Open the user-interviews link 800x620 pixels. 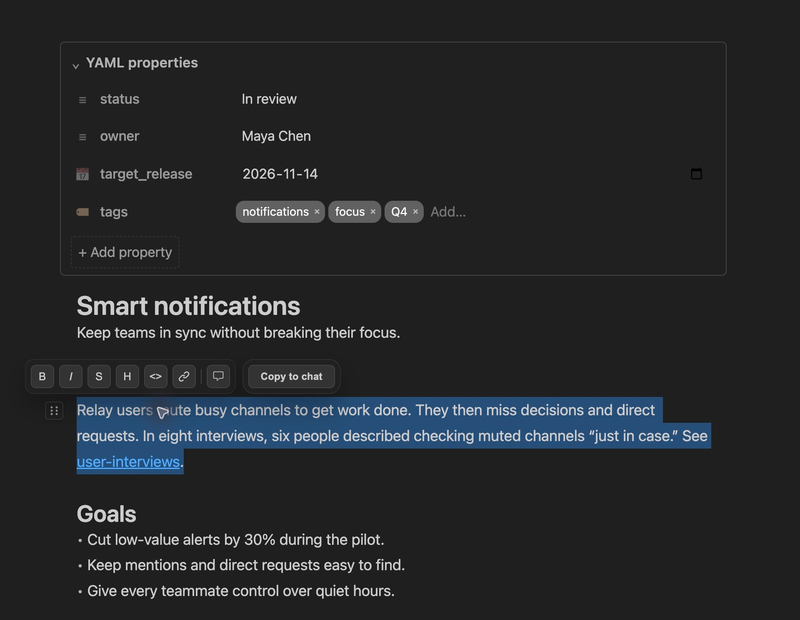coord(128,462)
